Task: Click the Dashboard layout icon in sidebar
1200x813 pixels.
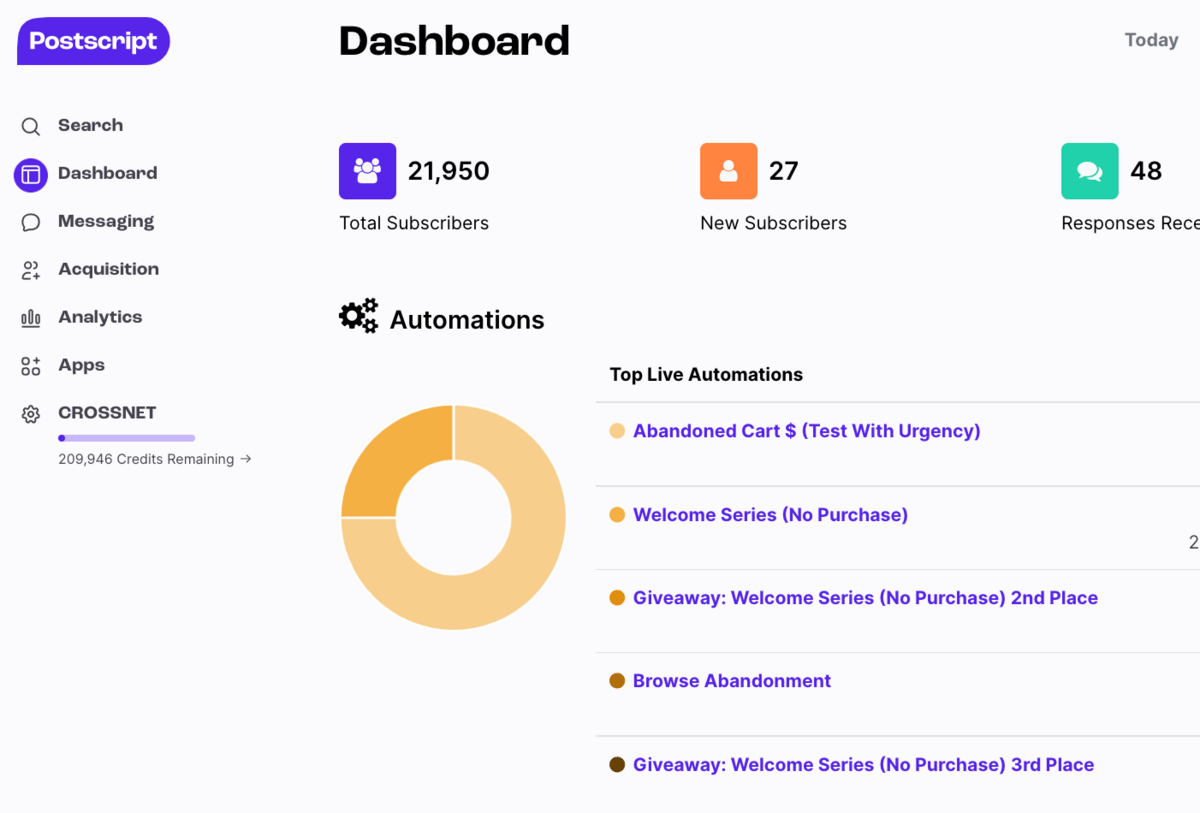Action: point(31,174)
